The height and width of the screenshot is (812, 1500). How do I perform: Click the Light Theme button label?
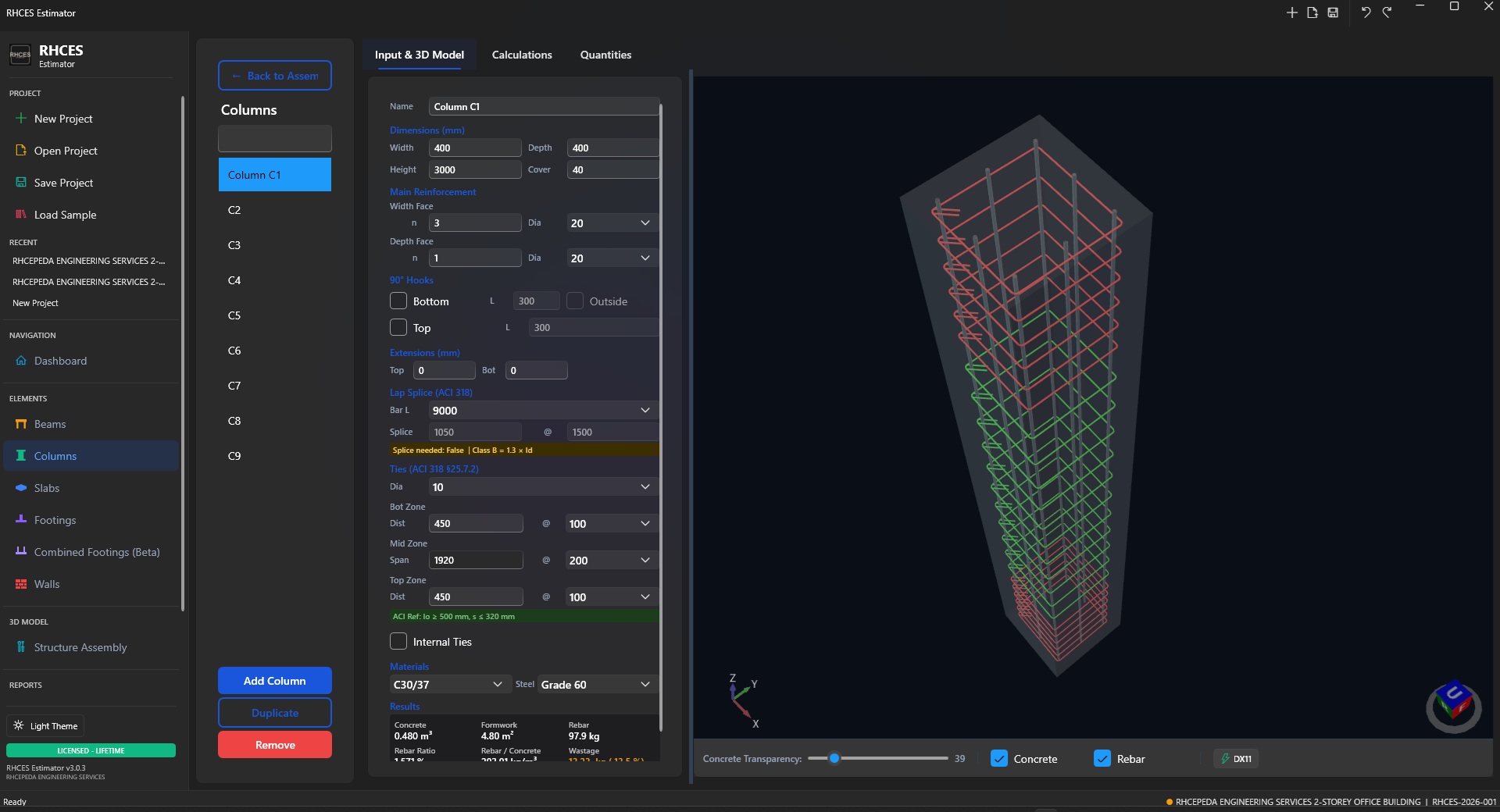pos(54,726)
